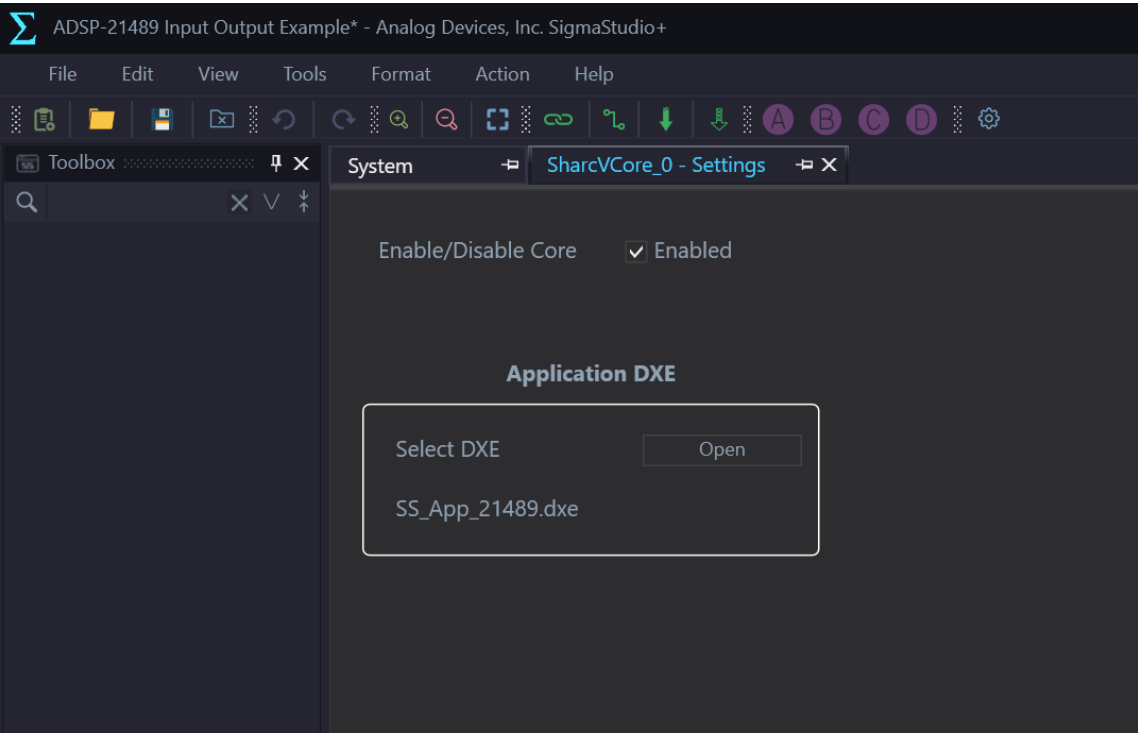Open the Tools menu
Image resolution: width=1138 pixels, height=733 pixels.
305,74
